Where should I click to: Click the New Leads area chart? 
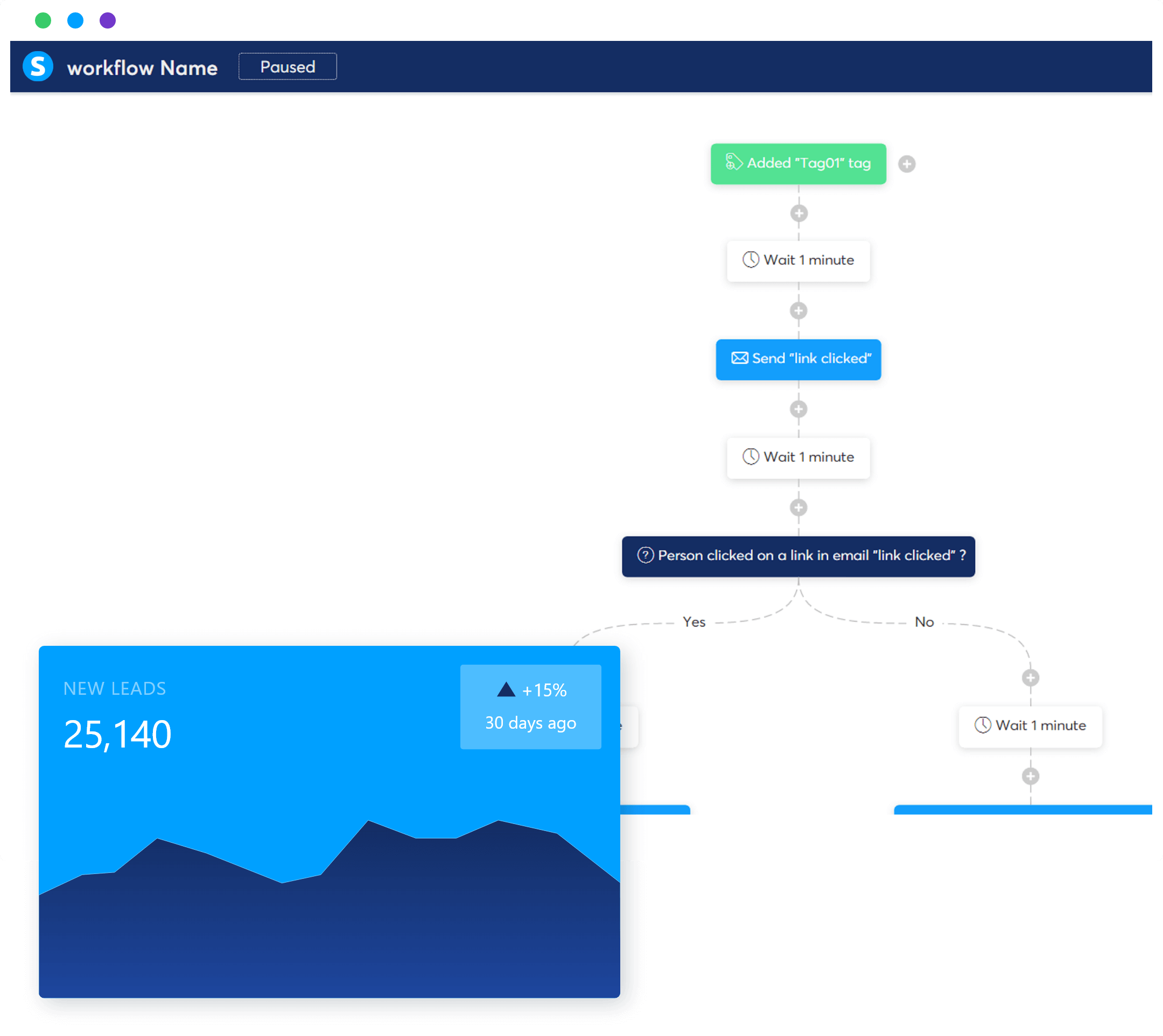328,911
